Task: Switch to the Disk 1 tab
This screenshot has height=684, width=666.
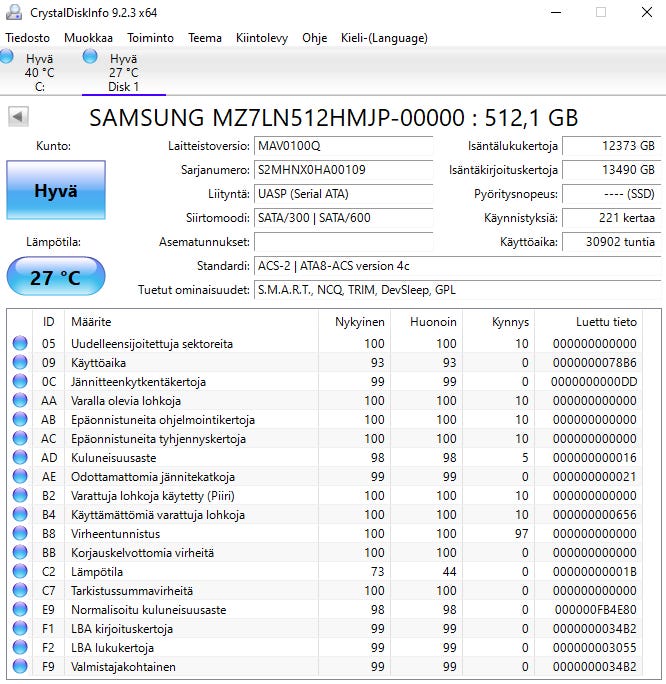Action: point(124,72)
